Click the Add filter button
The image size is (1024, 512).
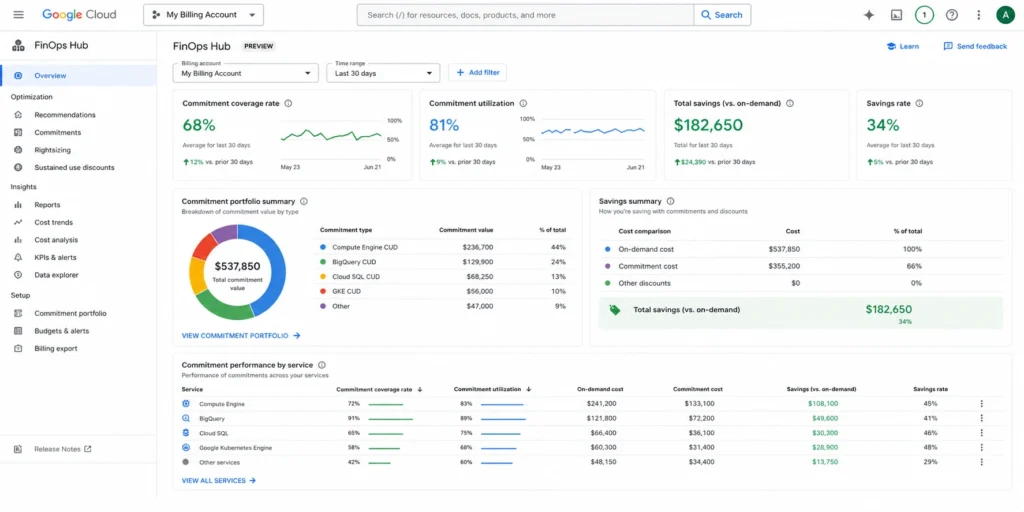pyautogui.click(x=477, y=72)
